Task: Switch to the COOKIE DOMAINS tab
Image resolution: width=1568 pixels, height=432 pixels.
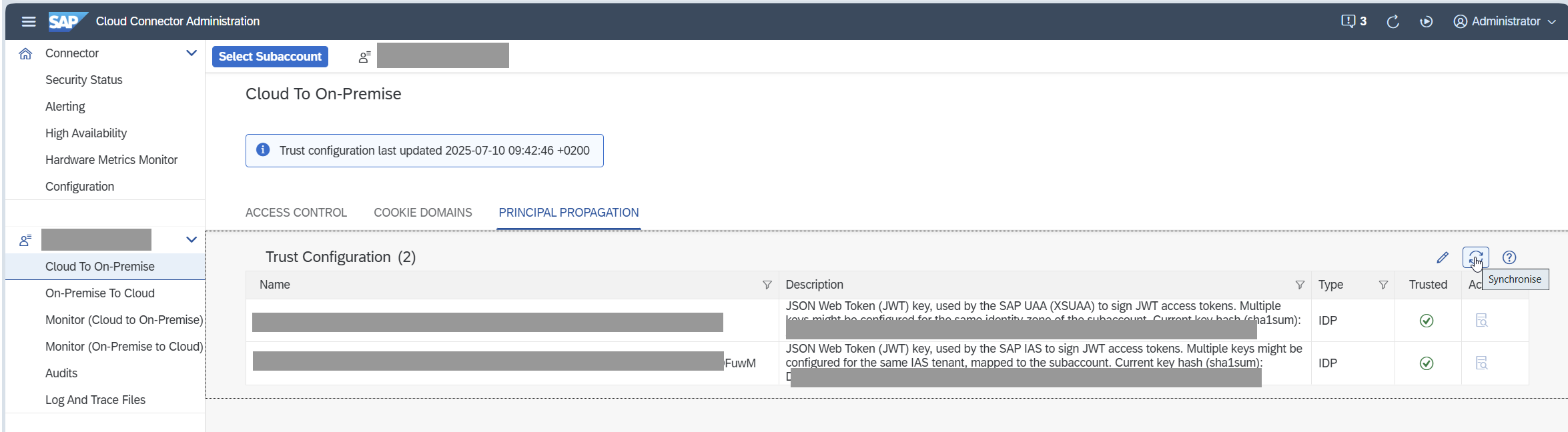Action: click(423, 213)
